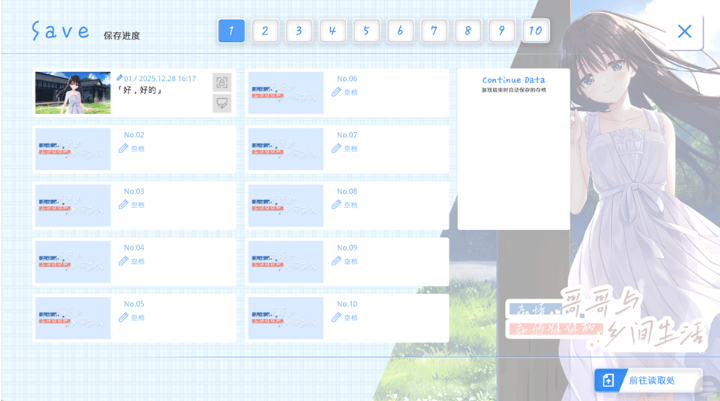Open the Continue Data autosave panel
The width and height of the screenshot is (720, 401).
pyautogui.click(x=513, y=148)
